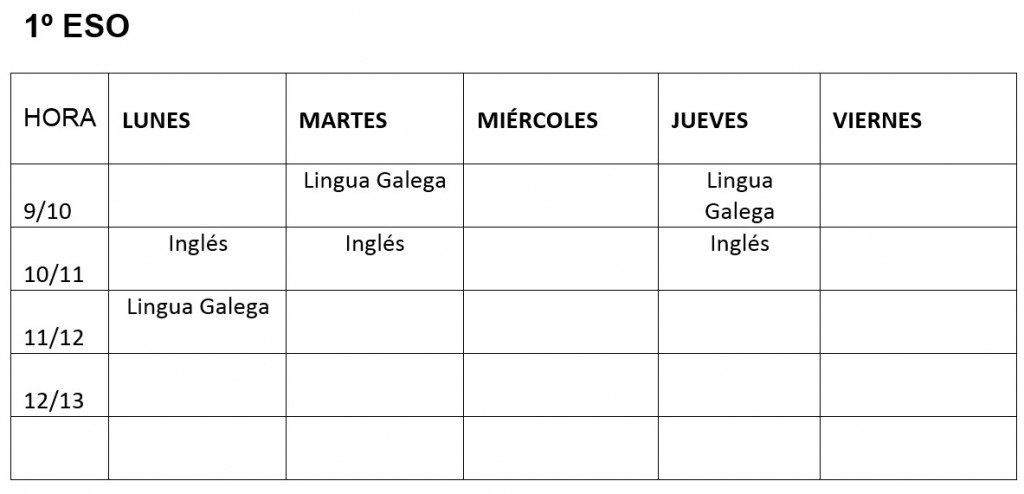Click Inglés in the LUNES column
The height and width of the screenshot is (494, 1024).
198,244
